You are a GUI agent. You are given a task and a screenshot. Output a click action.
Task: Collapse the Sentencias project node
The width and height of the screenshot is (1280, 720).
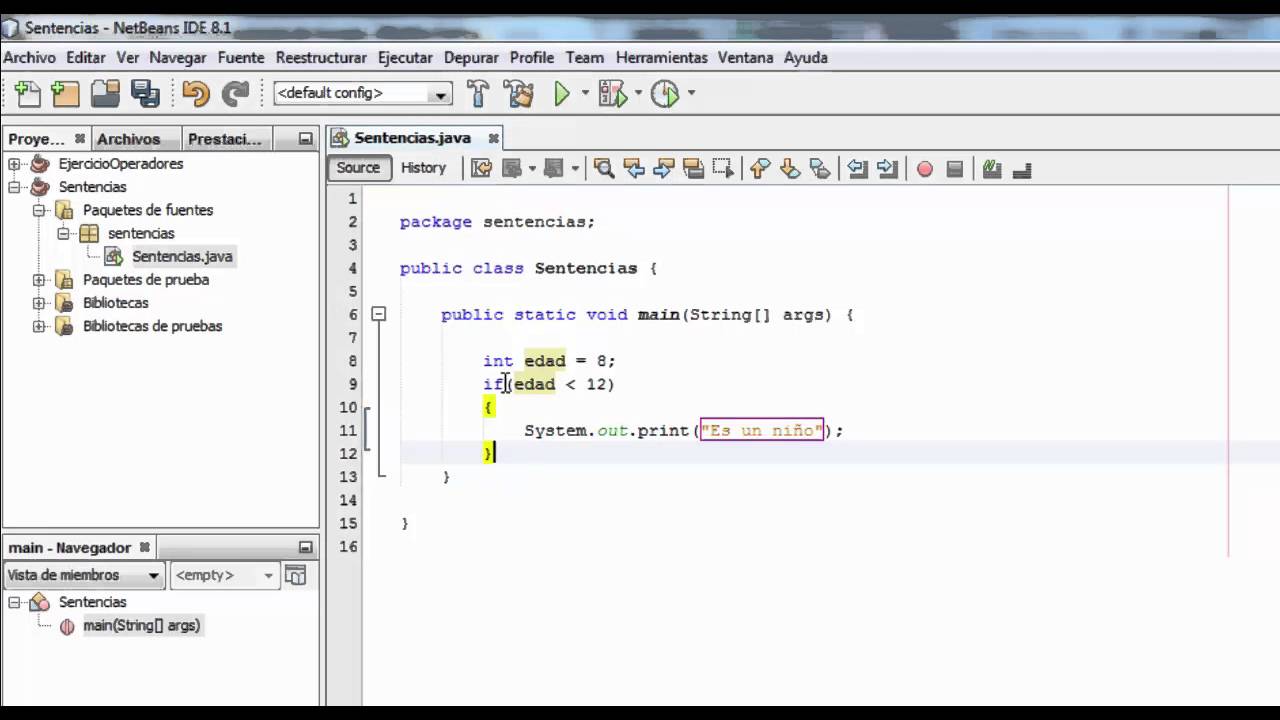[x=14, y=187]
